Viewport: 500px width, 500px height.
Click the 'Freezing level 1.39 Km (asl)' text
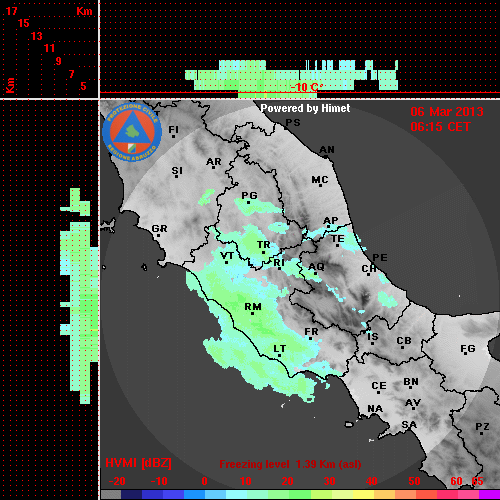click(x=290, y=464)
